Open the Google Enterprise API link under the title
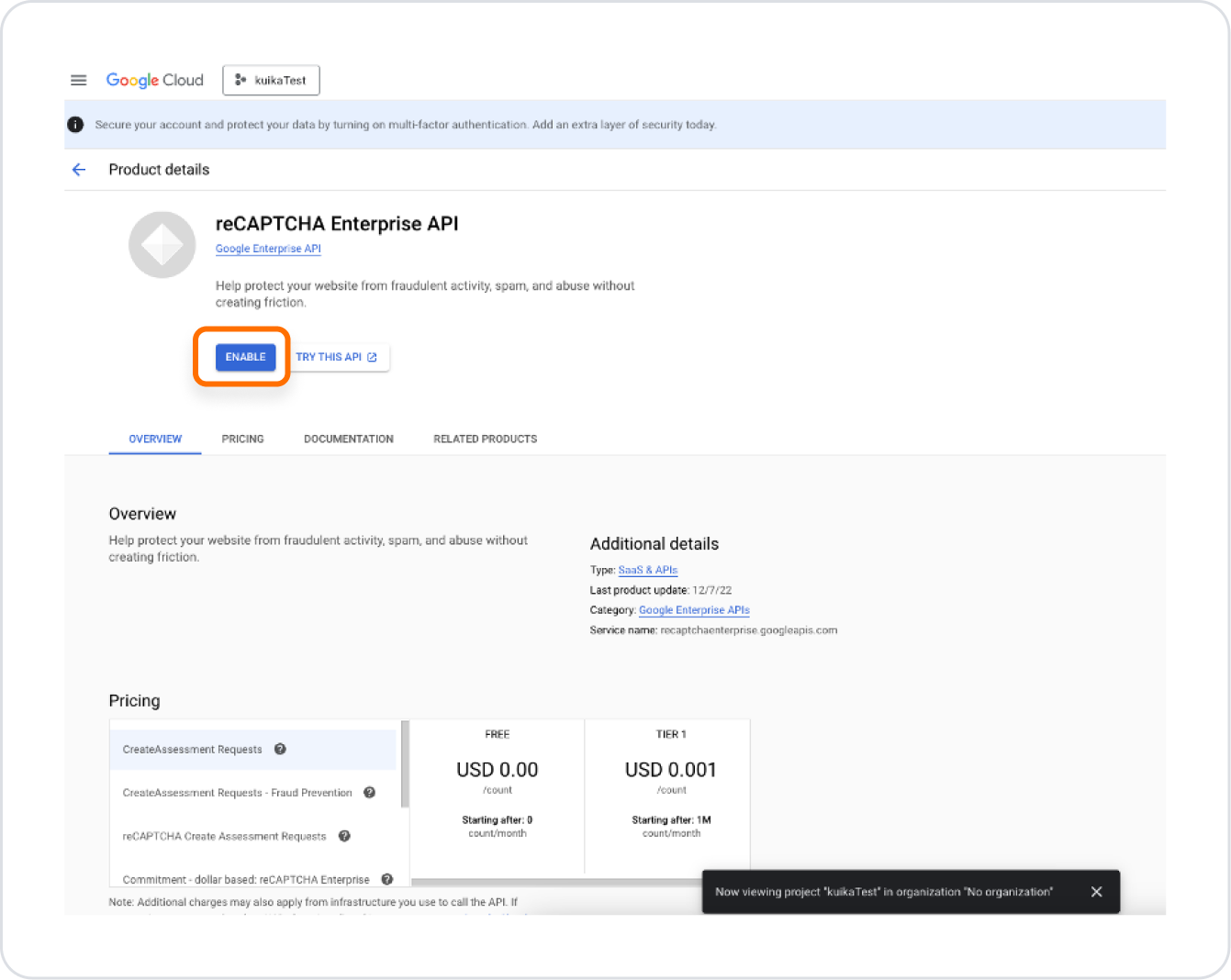 tap(268, 249)
